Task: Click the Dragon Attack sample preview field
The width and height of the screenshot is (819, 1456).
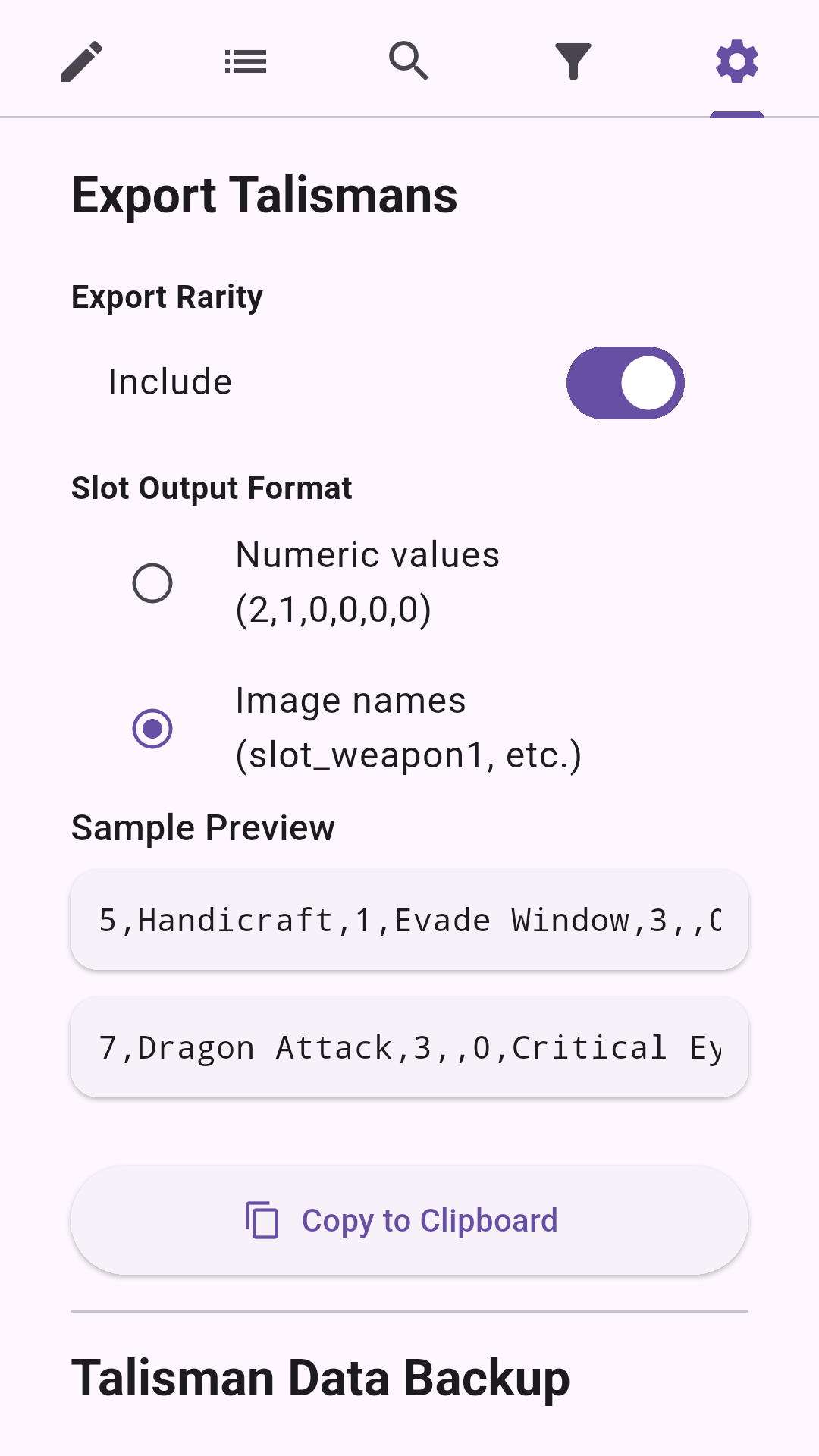Action: pos(409,1047)
